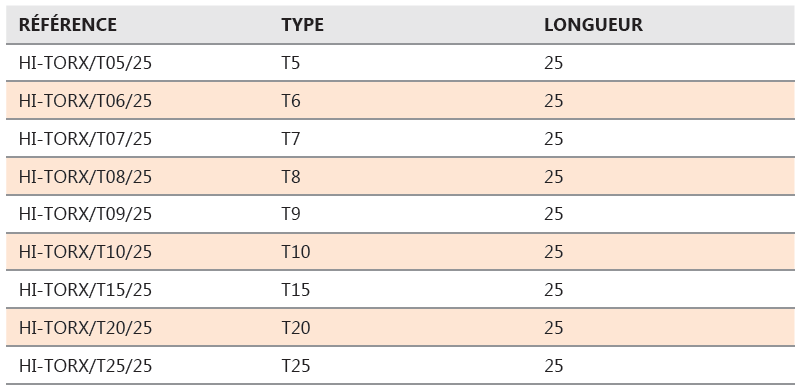Image resolution: width=801 pixels, height=391 pixels.
Task: Click the length value in T9 row
Action: [553, 214]
